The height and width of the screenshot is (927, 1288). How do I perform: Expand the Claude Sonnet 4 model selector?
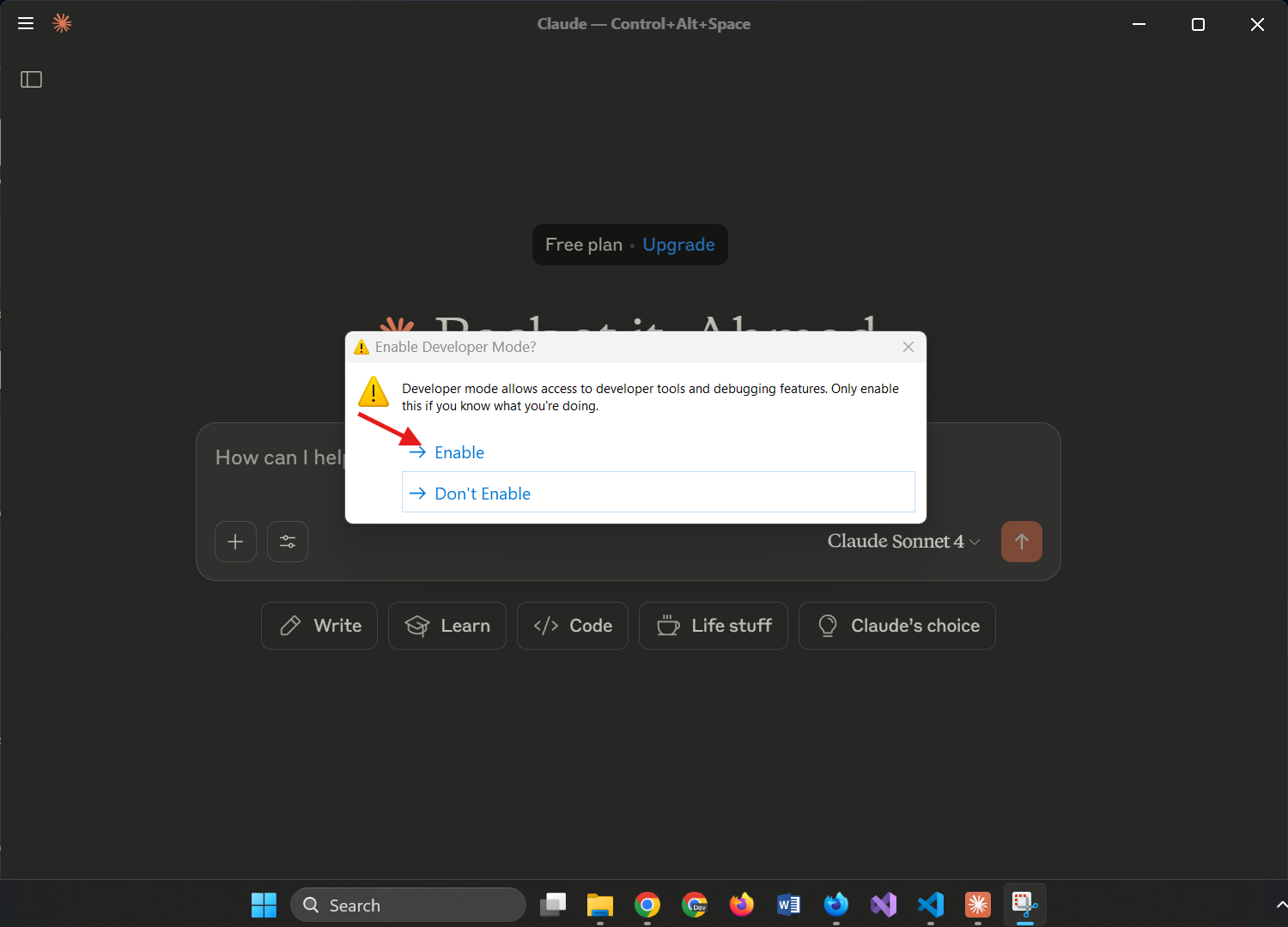(x=903, y=542)
